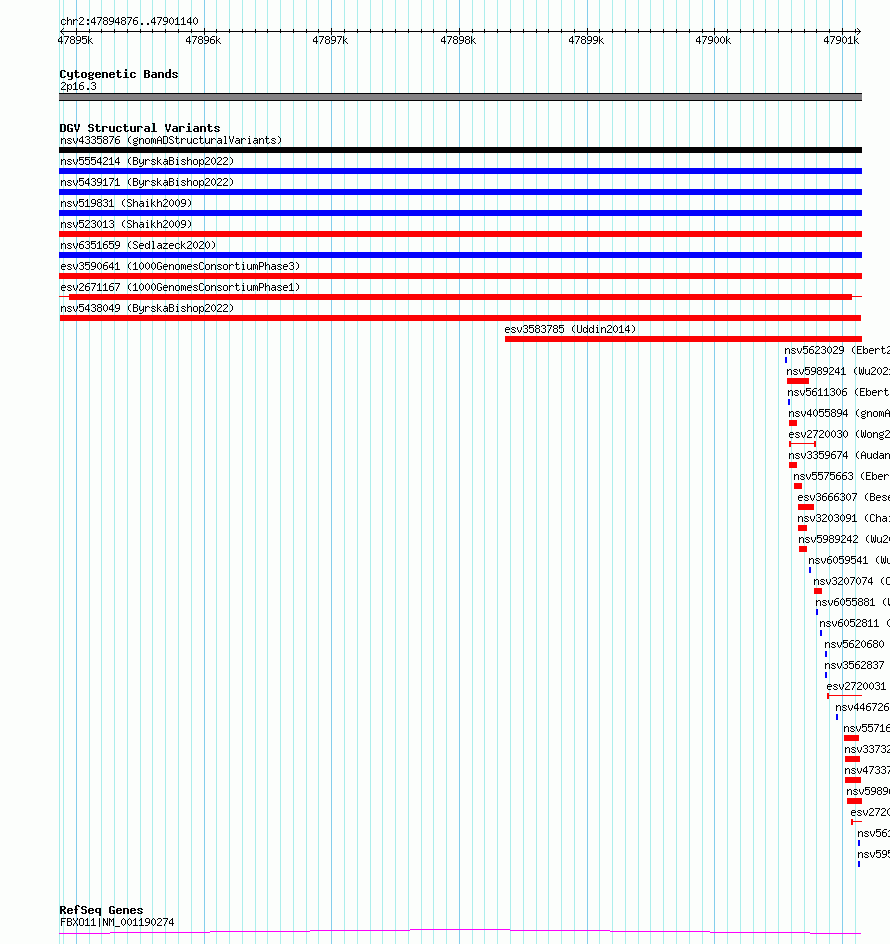Viewport: 890px width, 944px height.
Task: Select the red nsv5989241 variant bar
Action: 798,381
